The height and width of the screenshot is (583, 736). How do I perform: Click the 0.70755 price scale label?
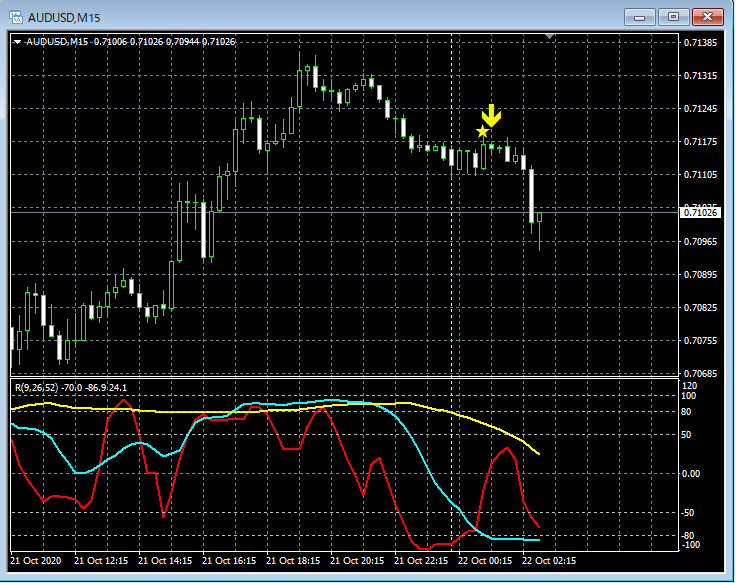click(700, 340)
